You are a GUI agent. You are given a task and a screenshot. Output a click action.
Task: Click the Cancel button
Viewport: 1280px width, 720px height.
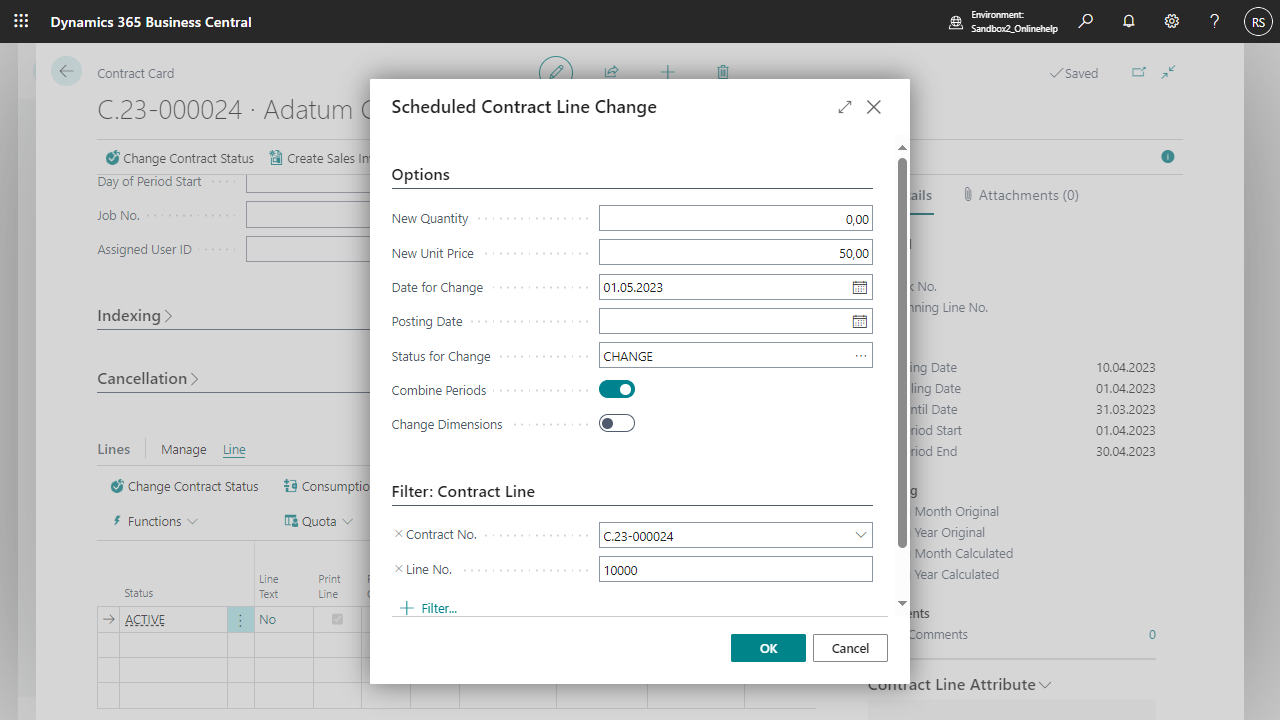[850, 648]
